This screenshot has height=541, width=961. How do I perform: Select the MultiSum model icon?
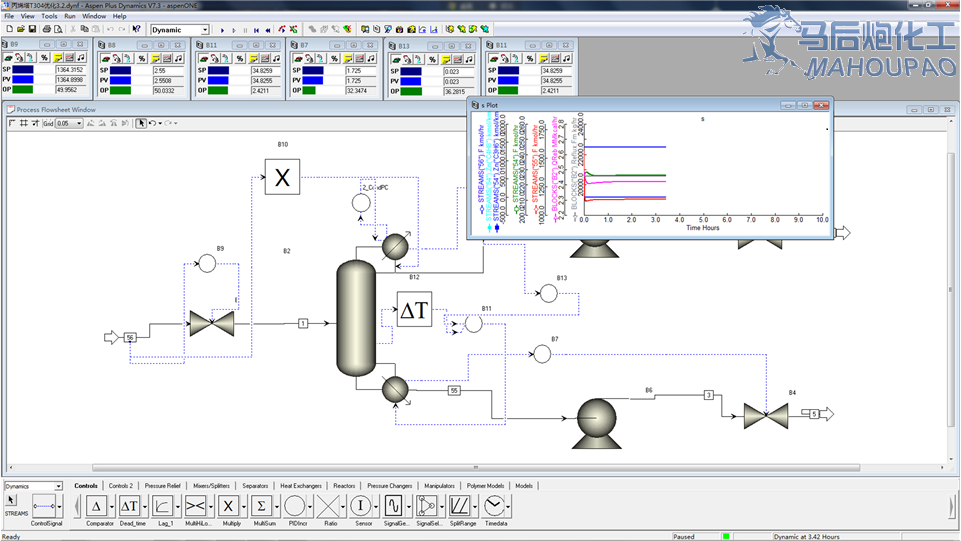pyautogui.click(x=261, y=506)
